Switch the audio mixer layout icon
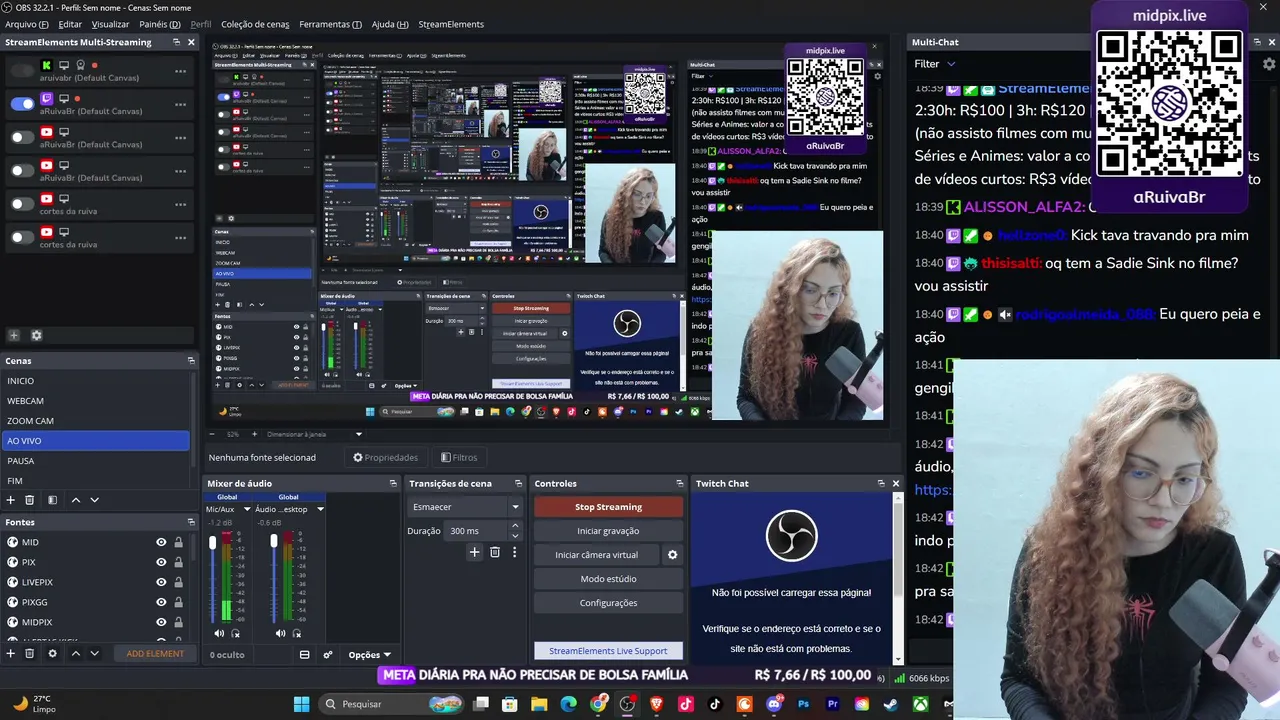The width and height of the screenshot is (1280, 720). click(304, 655)
